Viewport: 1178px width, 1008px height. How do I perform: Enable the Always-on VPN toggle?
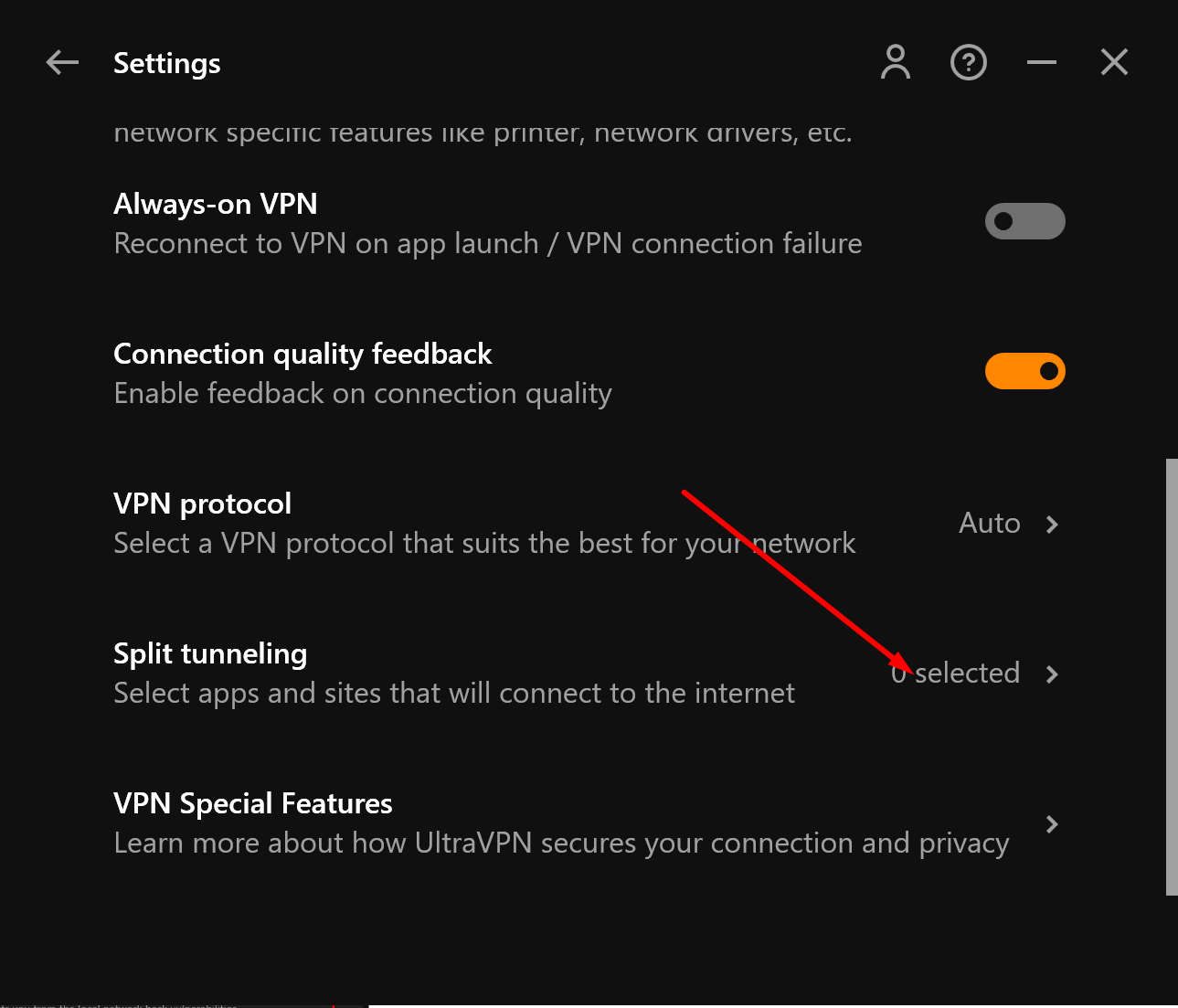pyautogui.click(x=1024, y=221)
